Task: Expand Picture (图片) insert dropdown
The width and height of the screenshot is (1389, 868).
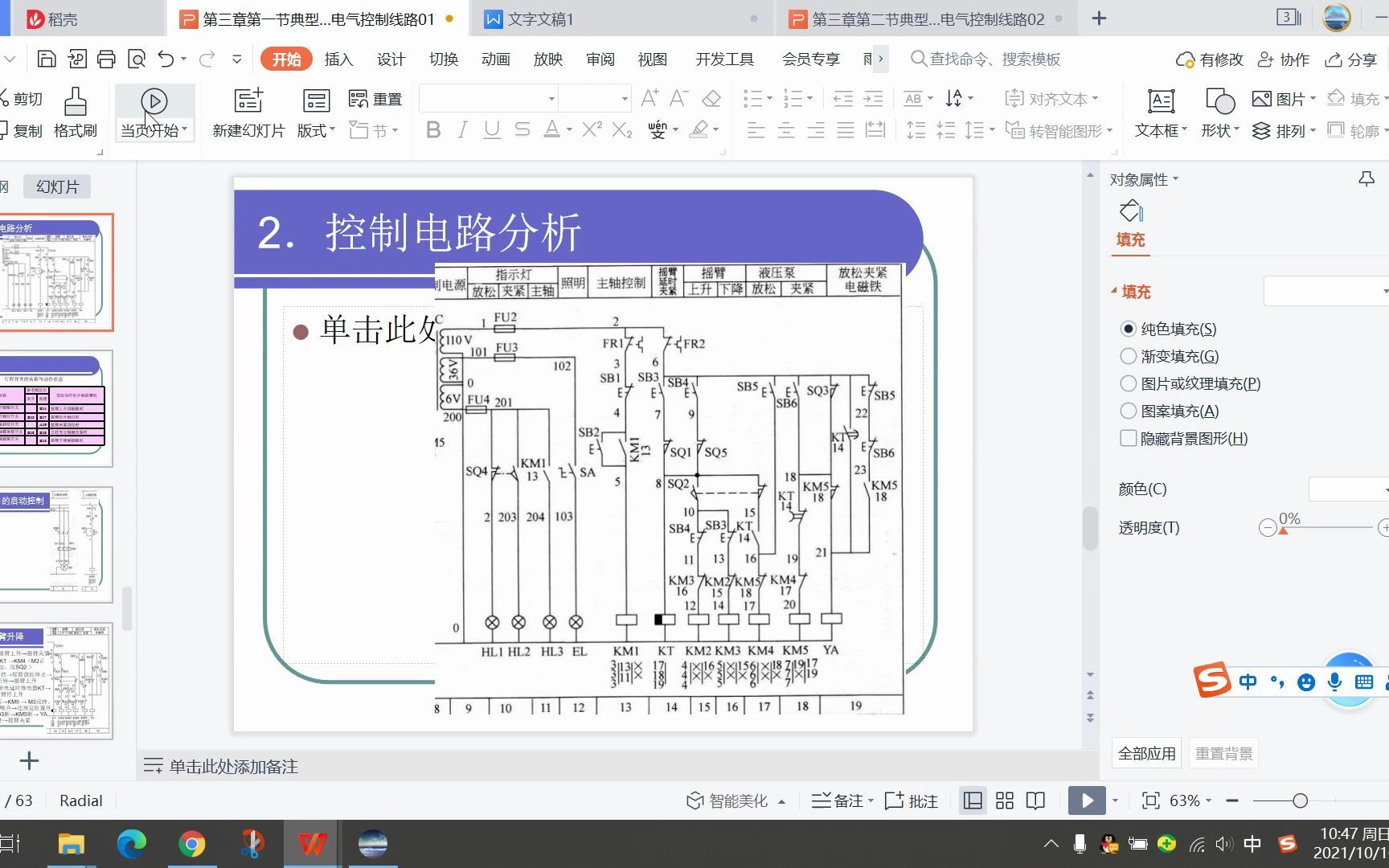Action: pos(1313,99)
